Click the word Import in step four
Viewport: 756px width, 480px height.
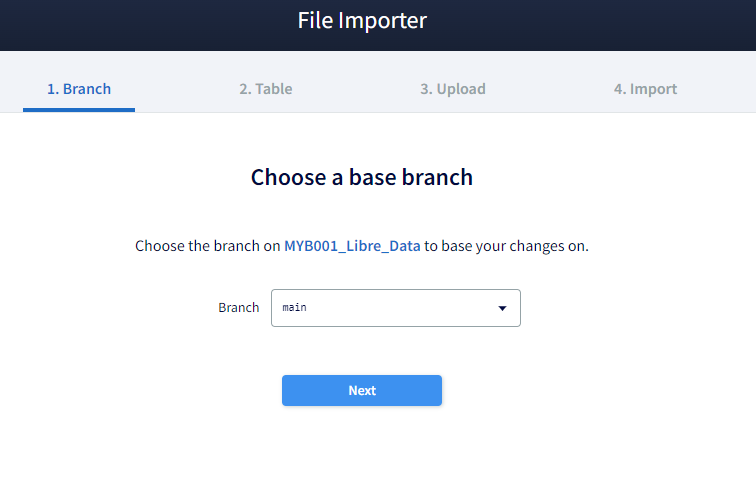point(653,89)
